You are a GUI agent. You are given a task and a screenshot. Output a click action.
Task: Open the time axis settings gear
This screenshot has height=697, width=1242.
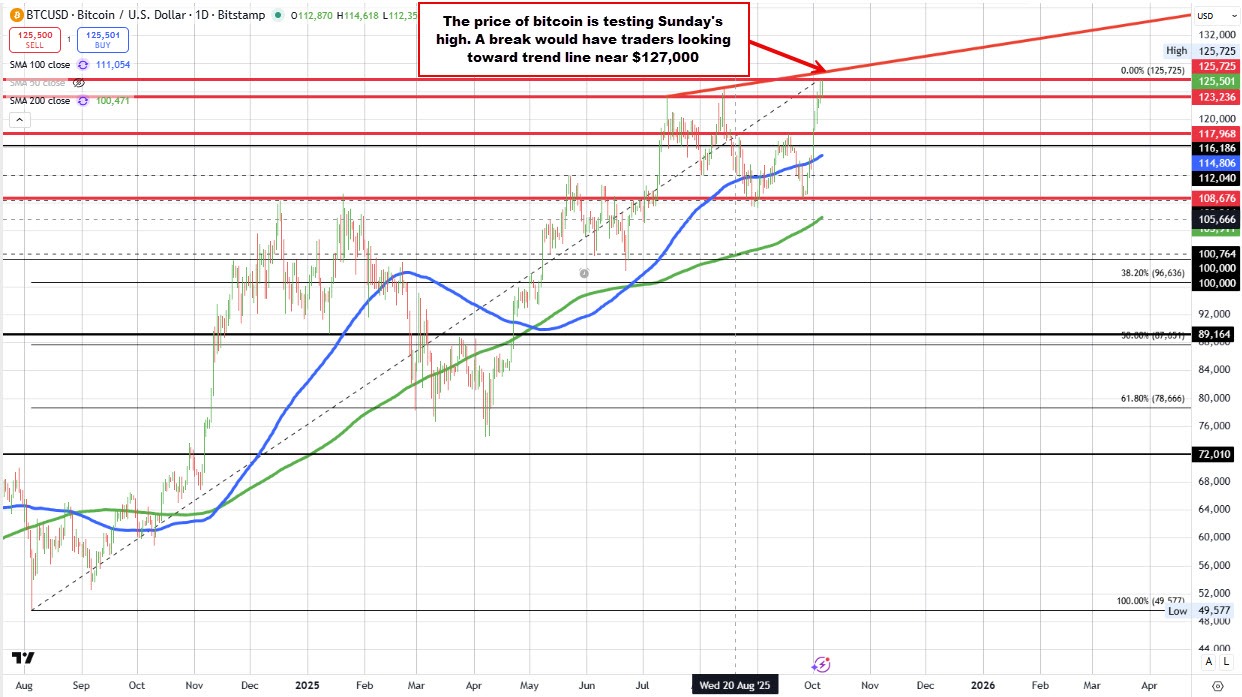(x=1217, y=686)
